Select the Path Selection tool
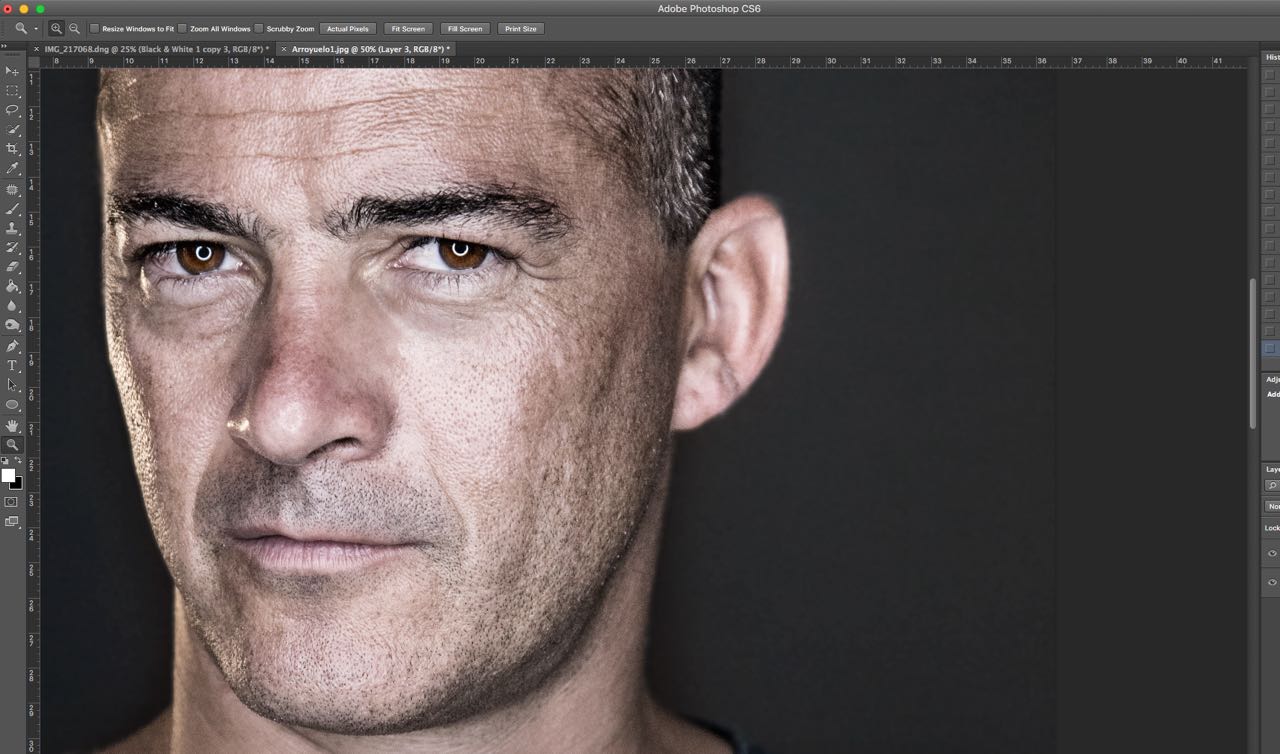The width and height of the screenshot is (1280, 754). tap(12, 385)
